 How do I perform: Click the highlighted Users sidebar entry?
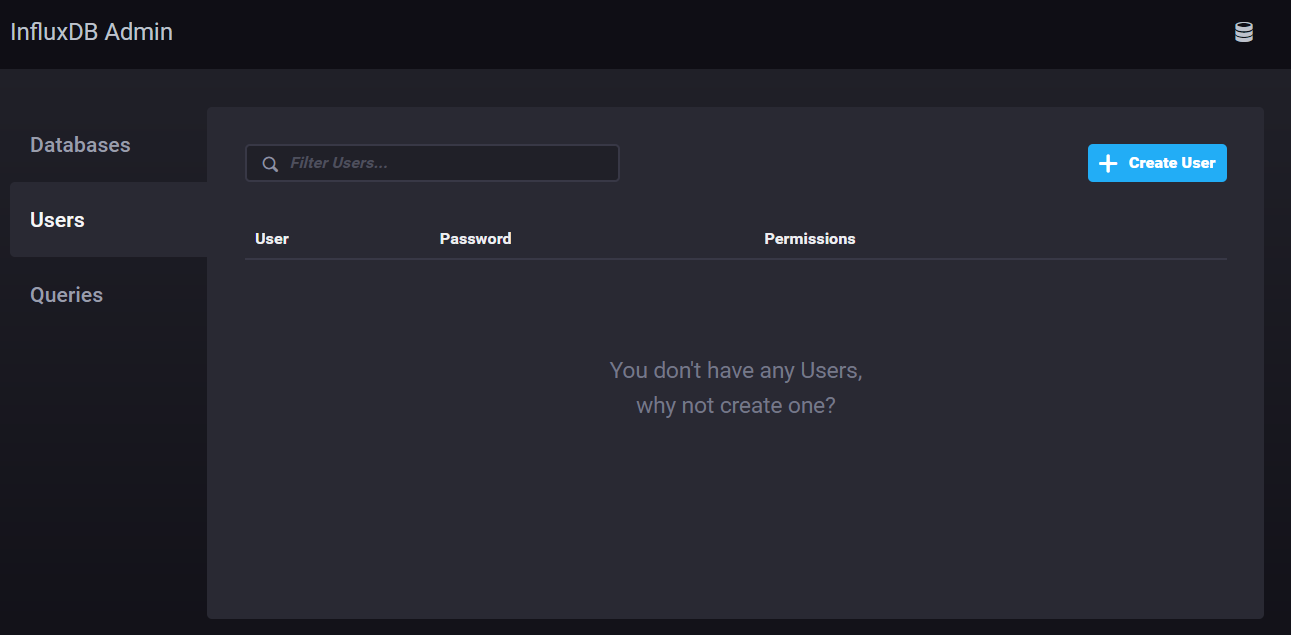(57, 219)
